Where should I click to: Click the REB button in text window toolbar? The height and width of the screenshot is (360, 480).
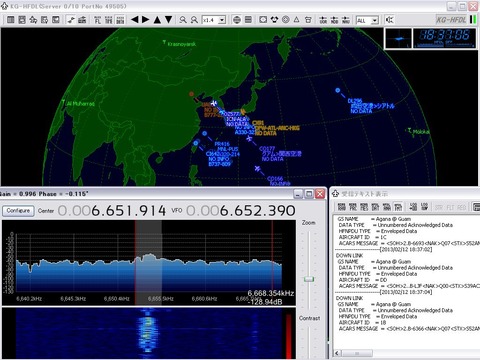coord(462,207)
